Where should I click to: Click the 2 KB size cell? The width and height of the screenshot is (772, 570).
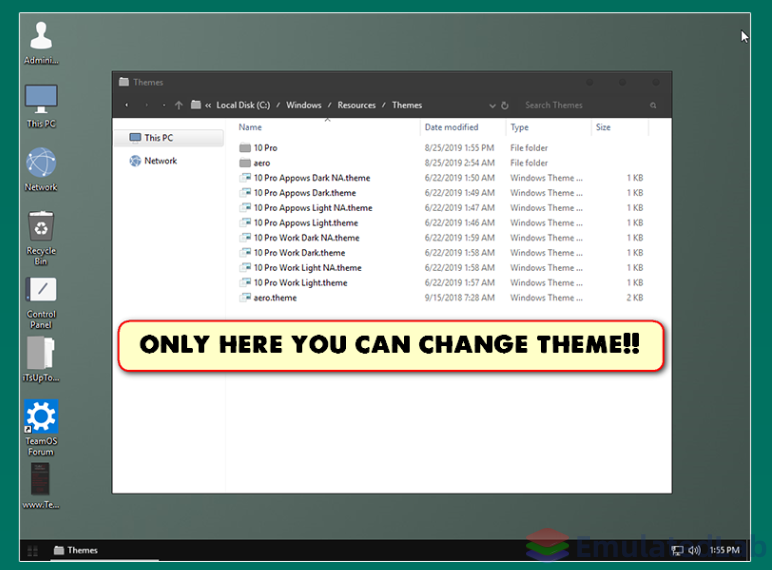[x=635, y=298]
